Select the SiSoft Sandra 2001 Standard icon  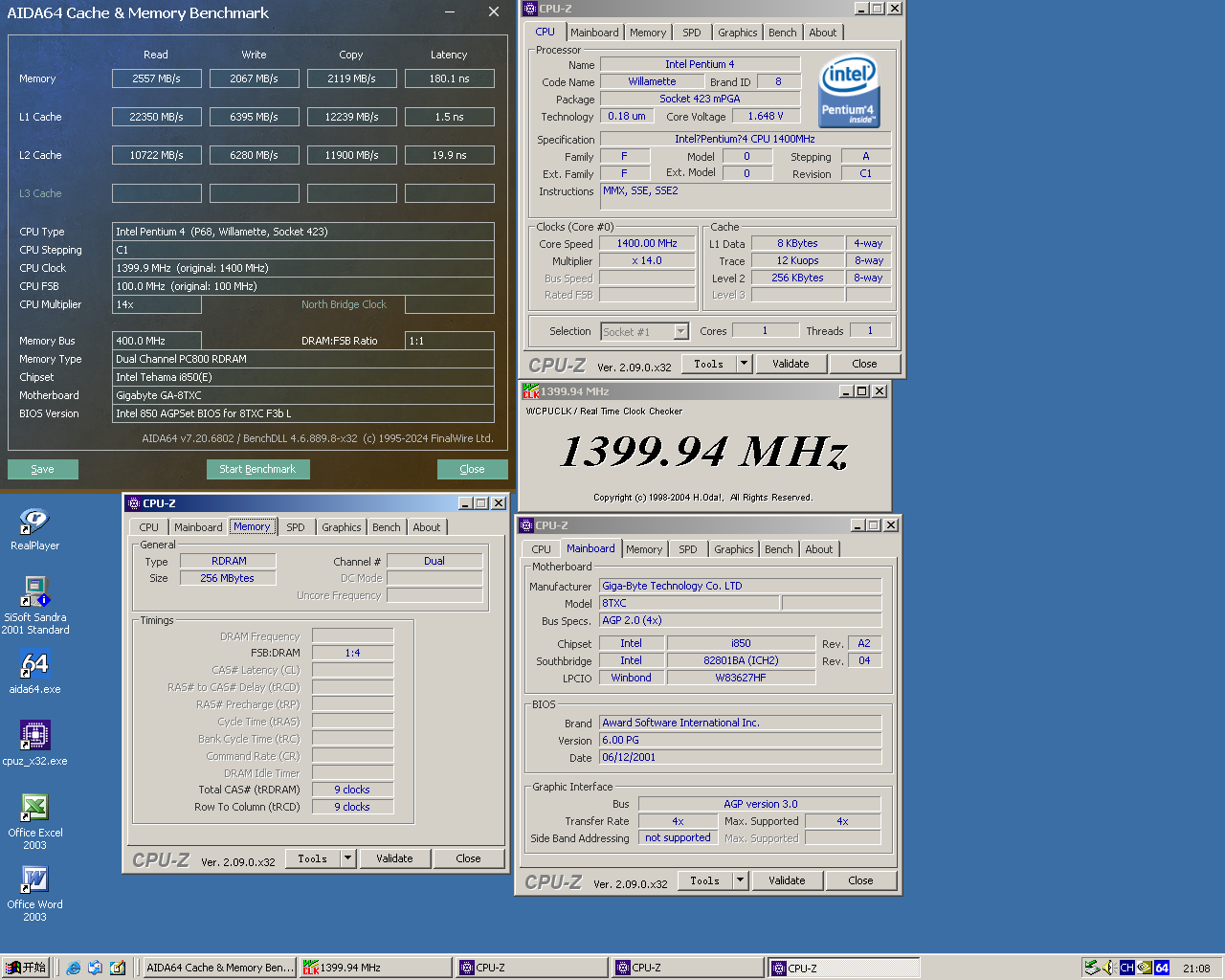click(34, 605)
